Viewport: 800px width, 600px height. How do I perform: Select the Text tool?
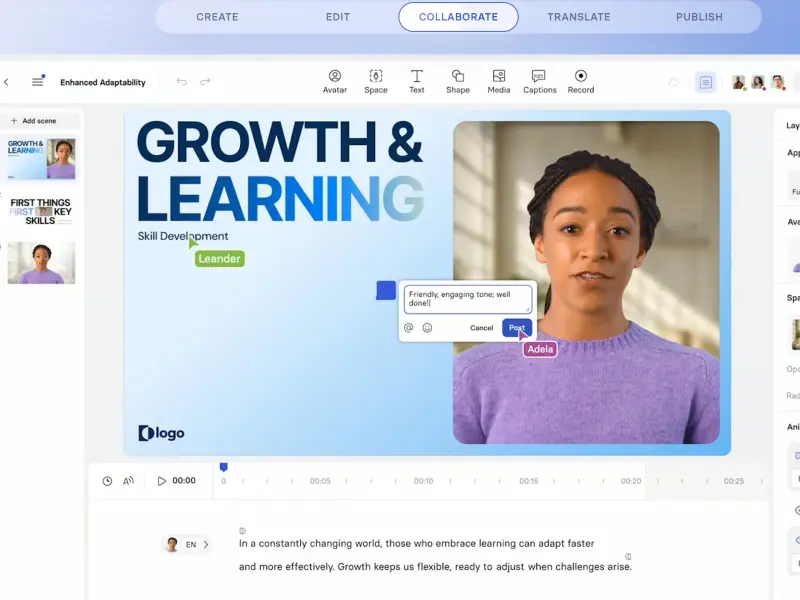point(417,82)
